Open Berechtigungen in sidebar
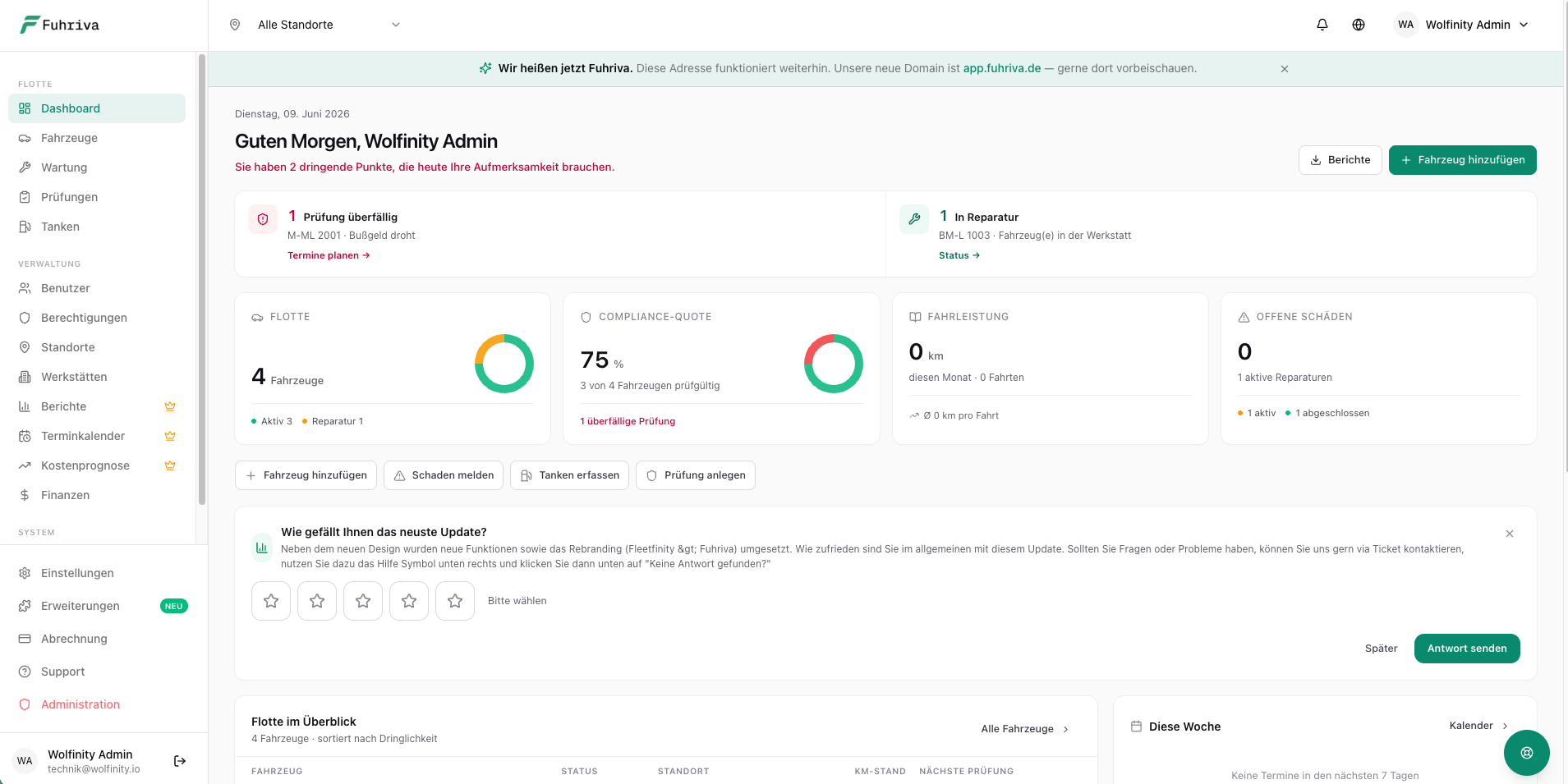This screenshot has height=784, width=1568. pyautogui.click(x=97, y=318)
